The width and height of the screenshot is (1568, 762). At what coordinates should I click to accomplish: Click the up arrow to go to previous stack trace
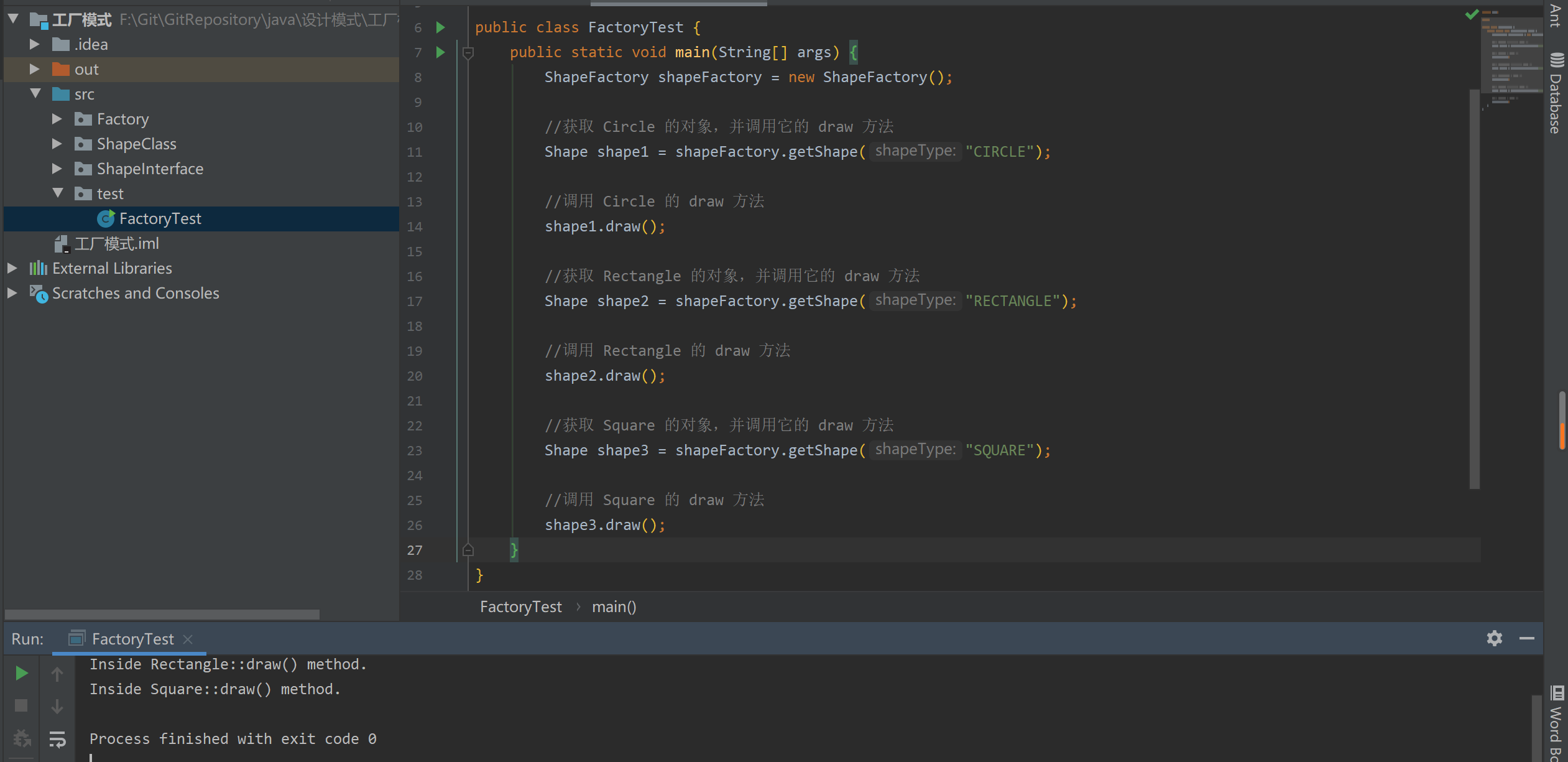(57, 674)
